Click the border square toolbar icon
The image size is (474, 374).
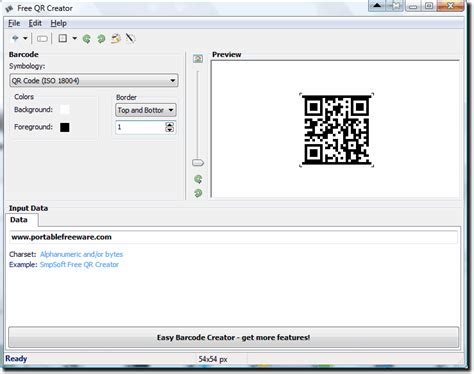point(63,38)
